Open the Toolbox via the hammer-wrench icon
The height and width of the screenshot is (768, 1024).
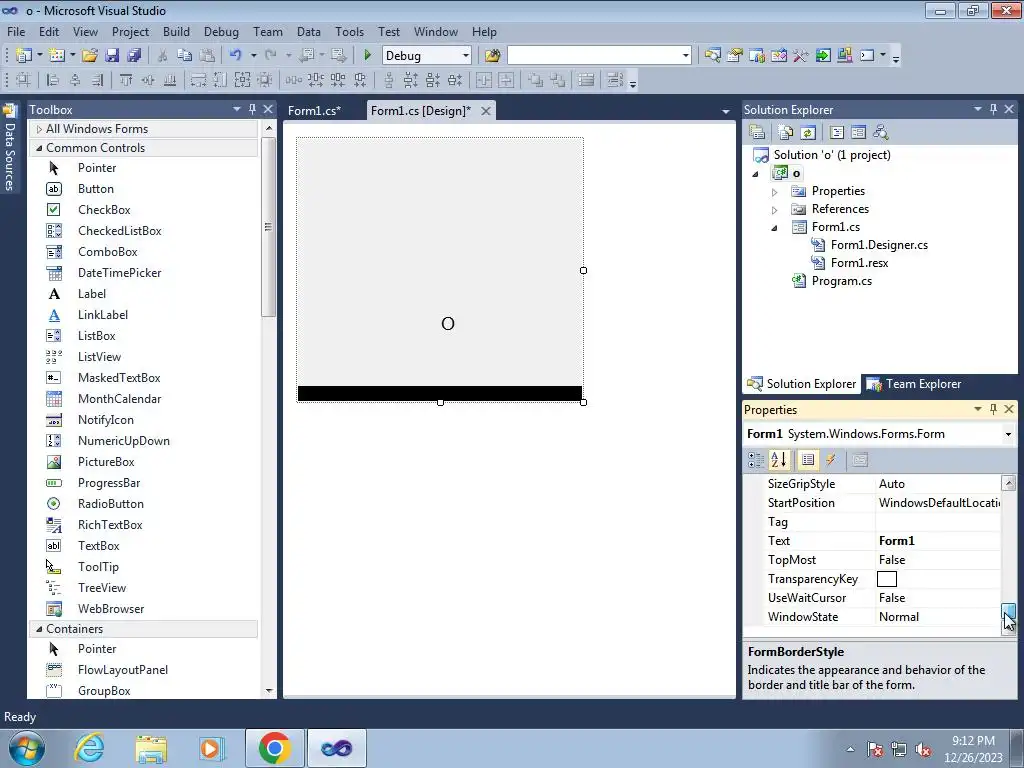tap(801, 56)
